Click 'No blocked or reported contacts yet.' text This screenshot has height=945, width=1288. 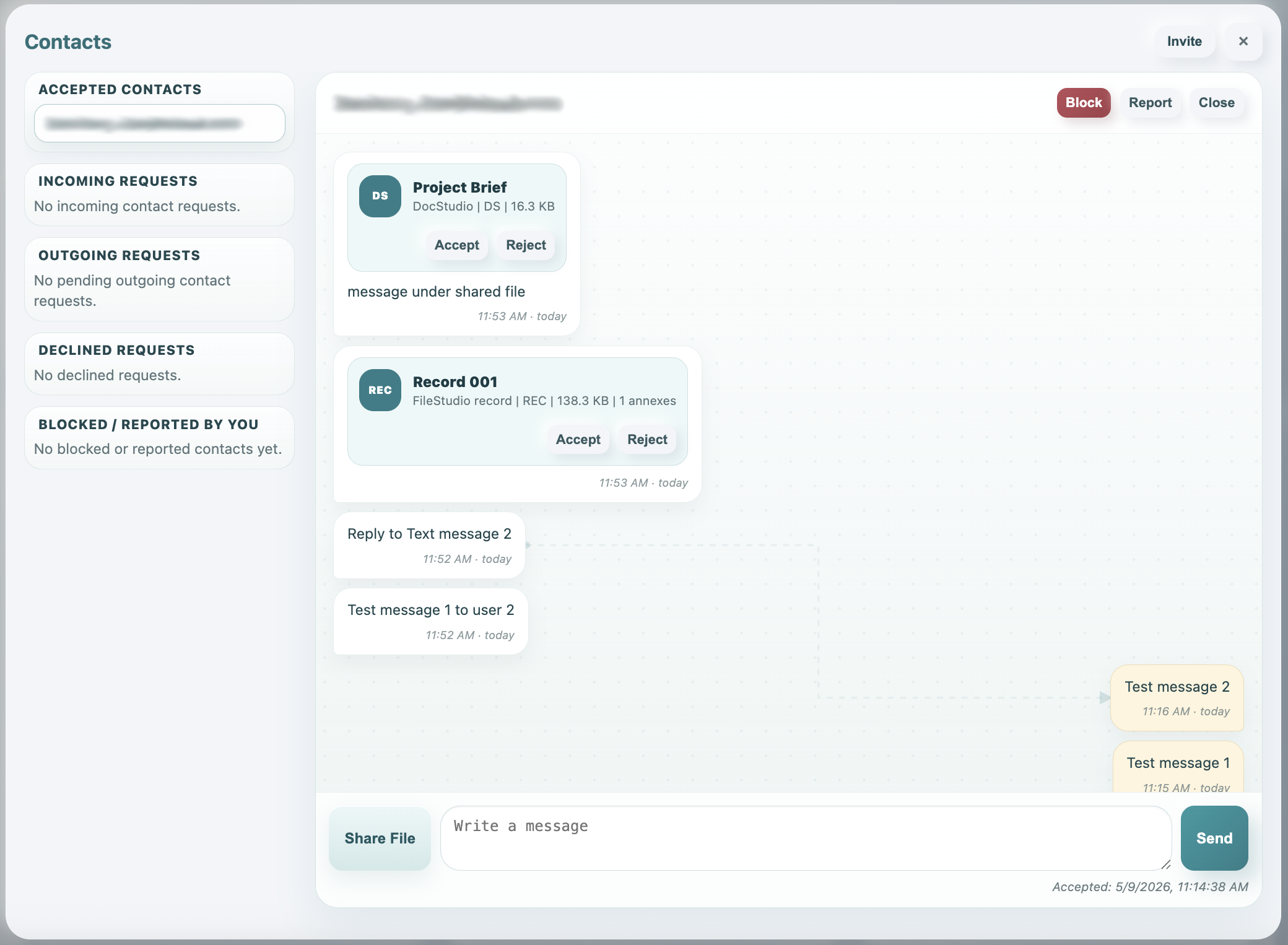click(158, 449)
